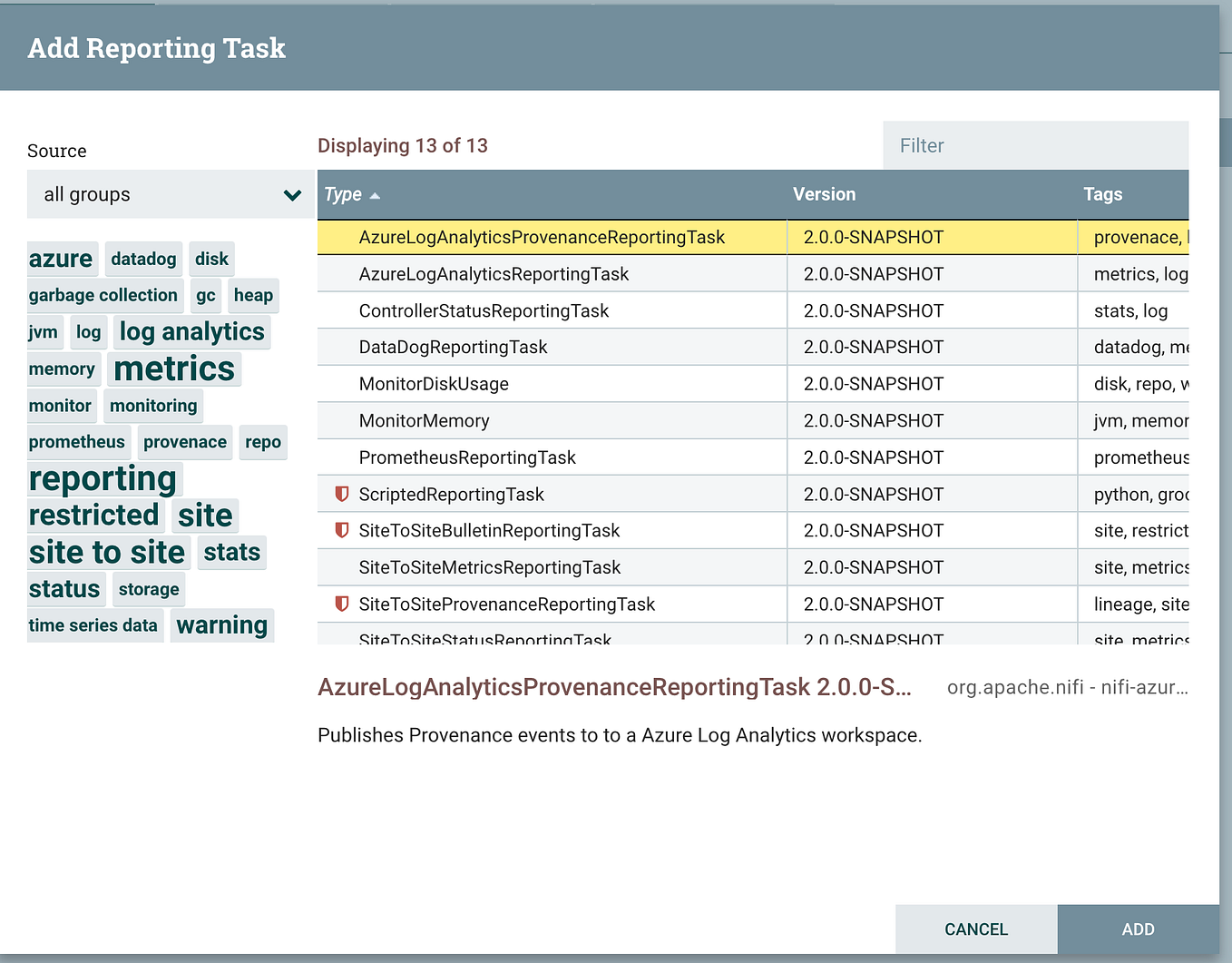The height and width of the screenshot is (963, 1232).
Task: Toggle the "site to site" tag filter
Action: tap(107, 552)
